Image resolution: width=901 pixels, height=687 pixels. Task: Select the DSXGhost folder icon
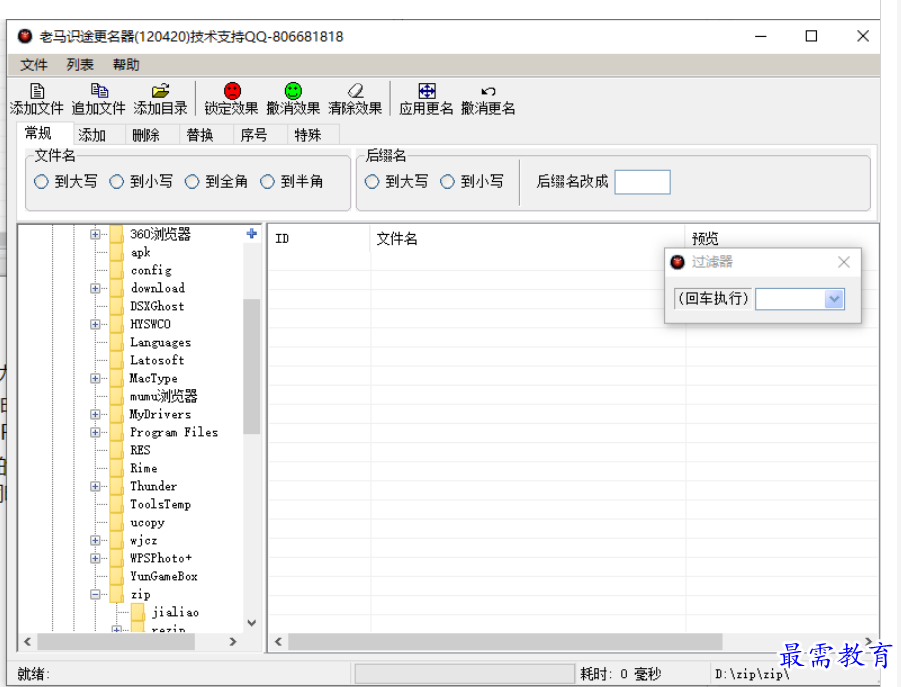(117, 306)
